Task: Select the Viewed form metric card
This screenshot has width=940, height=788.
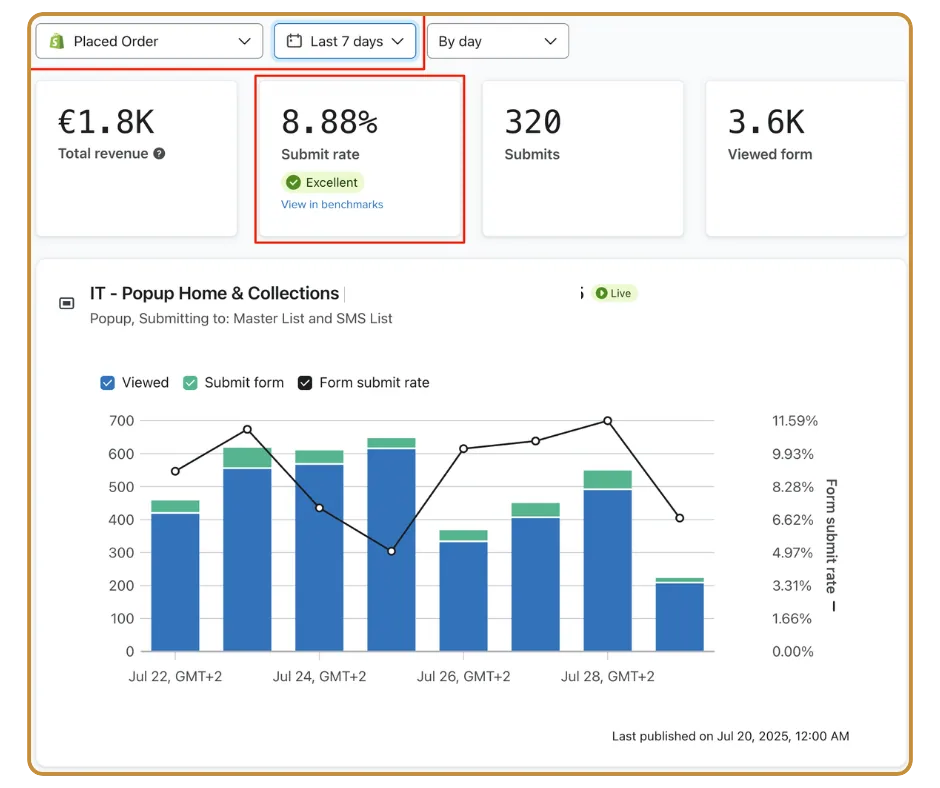Action: point(806,158)
